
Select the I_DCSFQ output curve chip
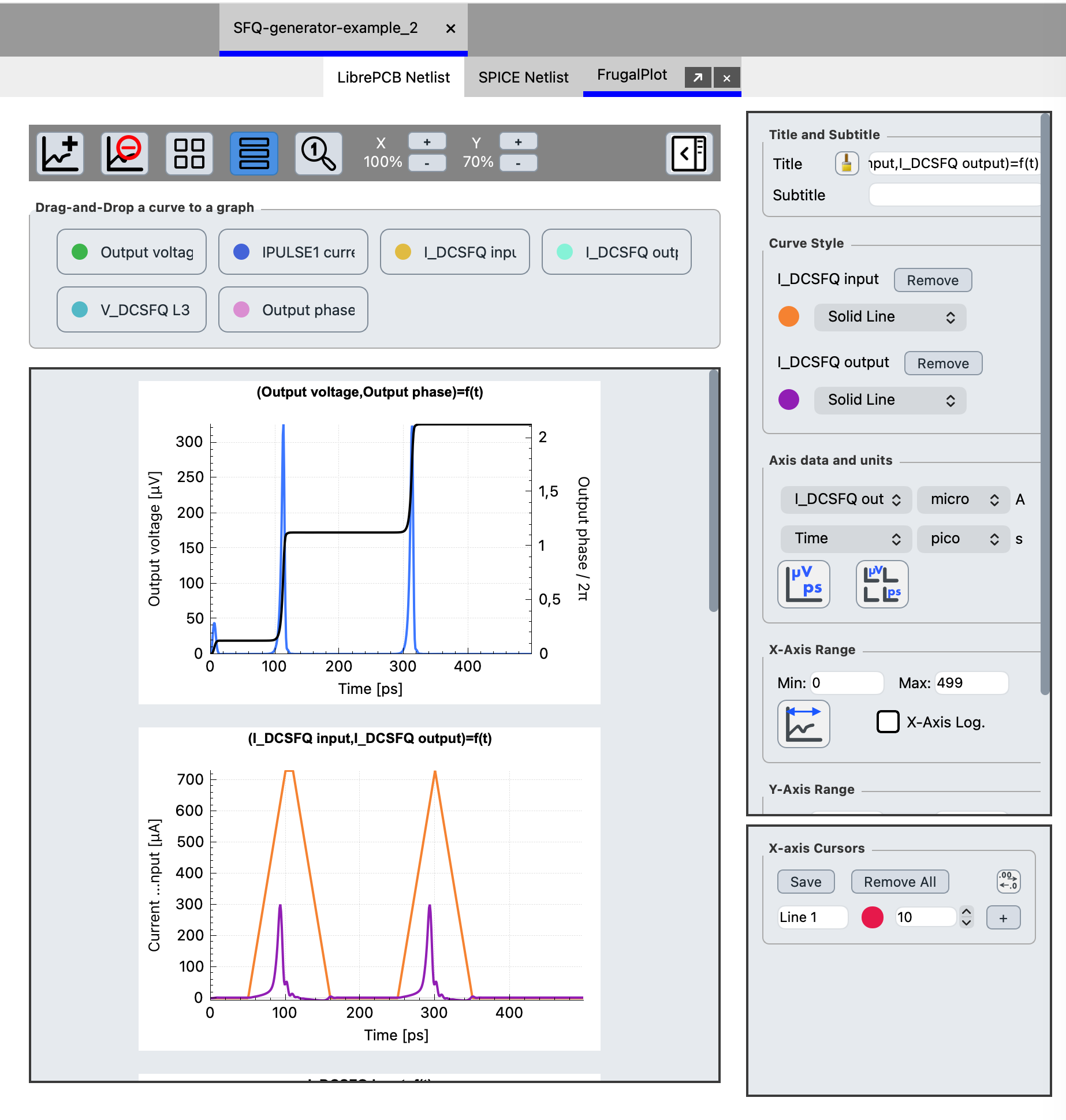pos(617,252)
